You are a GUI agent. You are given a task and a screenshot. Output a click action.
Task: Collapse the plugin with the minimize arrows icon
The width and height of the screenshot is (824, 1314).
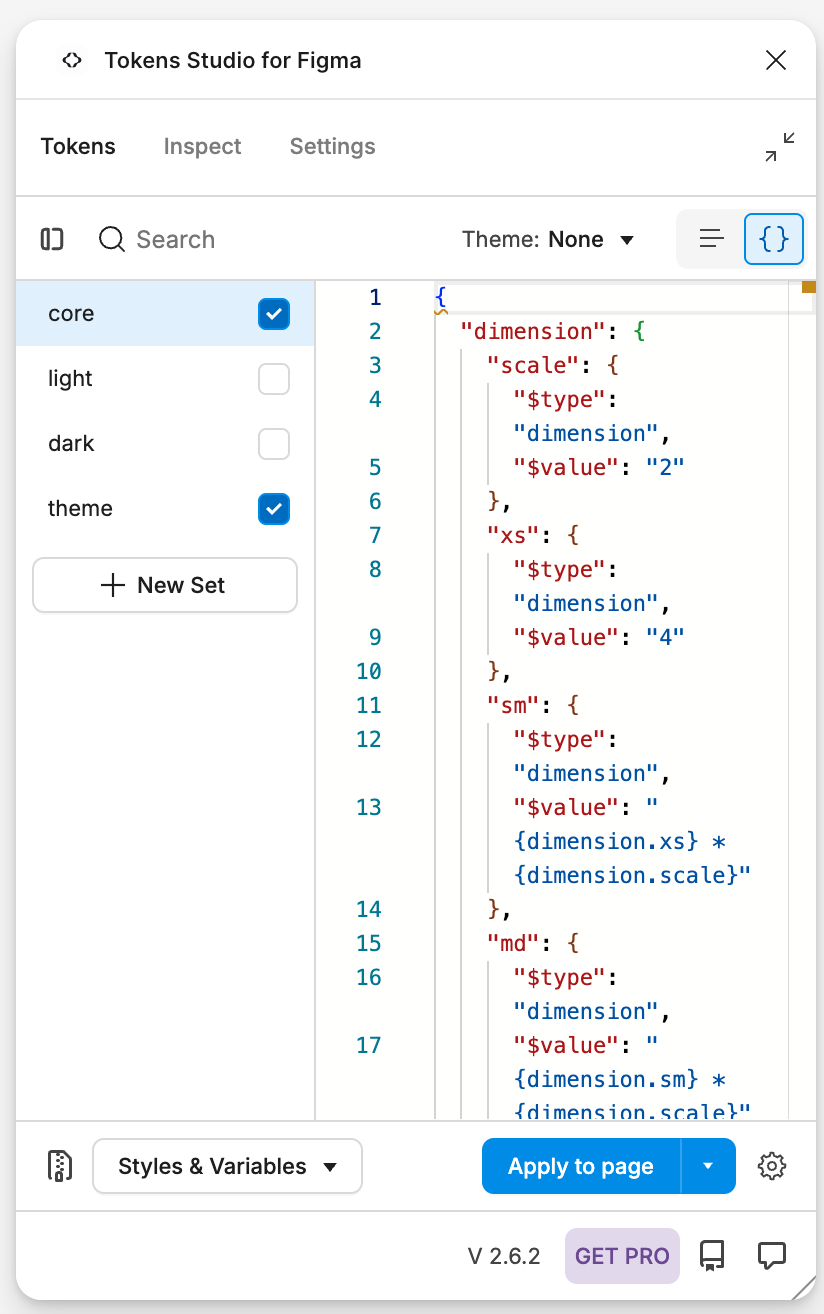(780, 147)
